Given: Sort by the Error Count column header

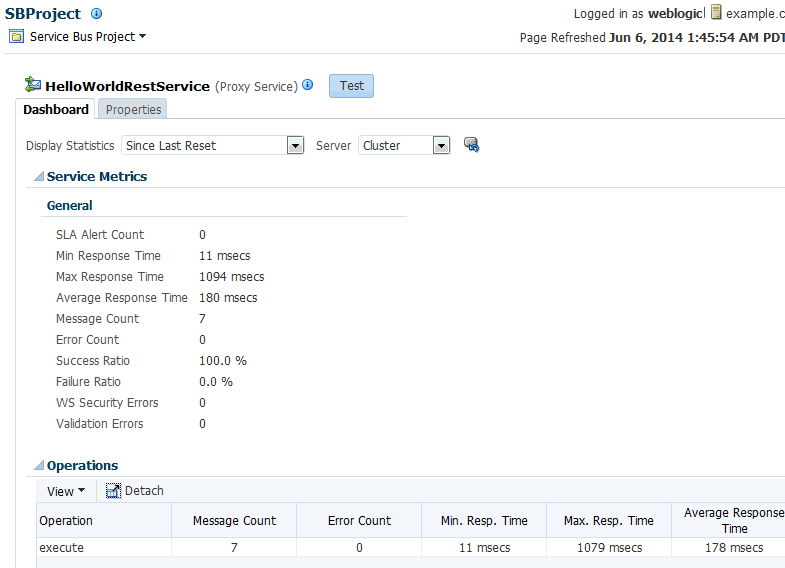Looking at the screenshot, I should click(359, 521).
